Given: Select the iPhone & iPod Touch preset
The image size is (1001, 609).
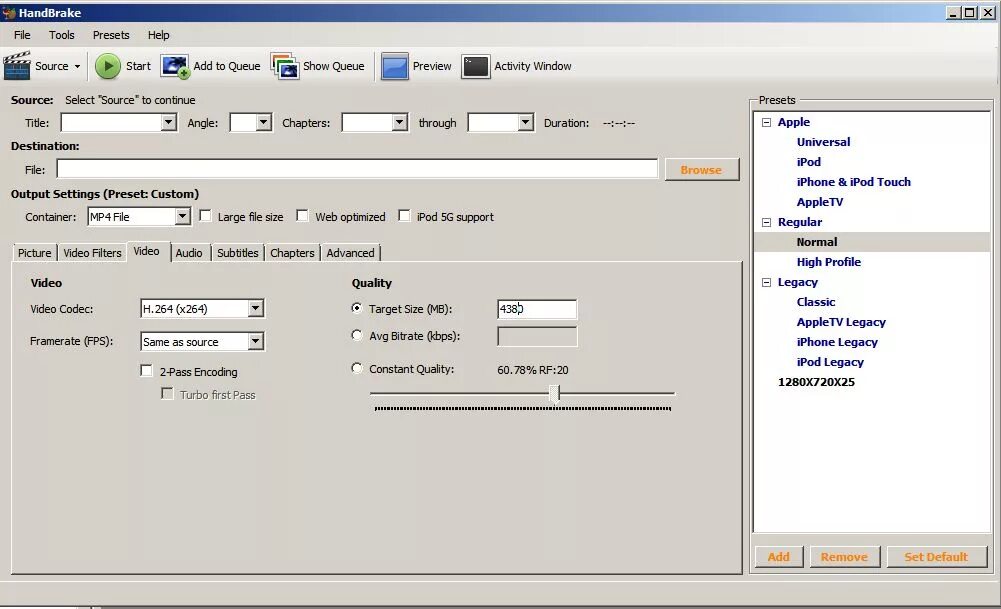Looking at the screenshot, I should coord(854,182).
